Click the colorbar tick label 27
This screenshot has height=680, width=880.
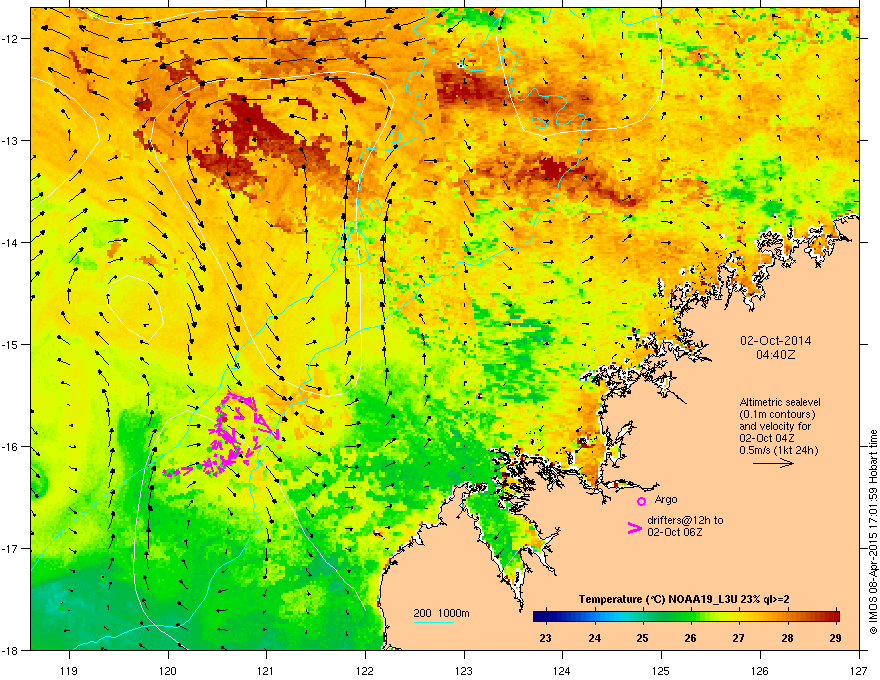tap(739, 638)
